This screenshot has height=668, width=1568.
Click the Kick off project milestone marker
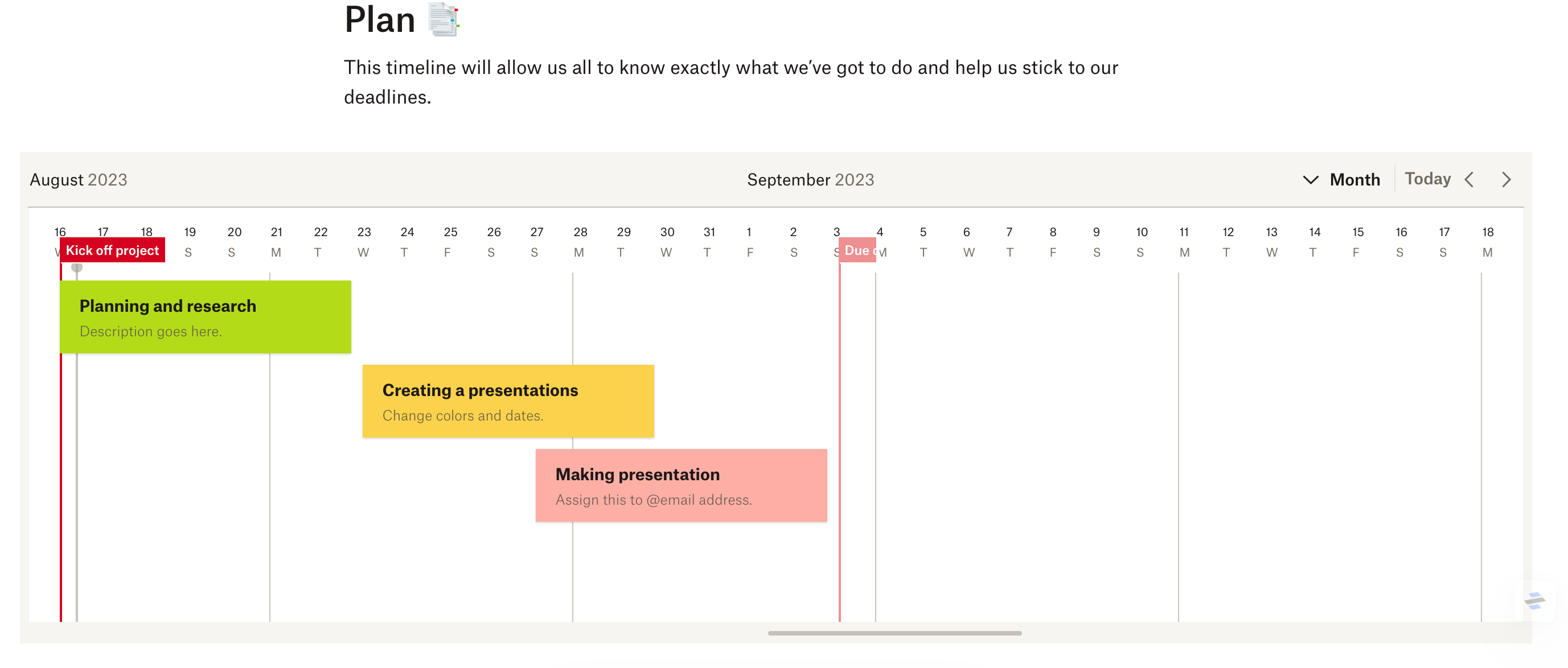[114, 251]
